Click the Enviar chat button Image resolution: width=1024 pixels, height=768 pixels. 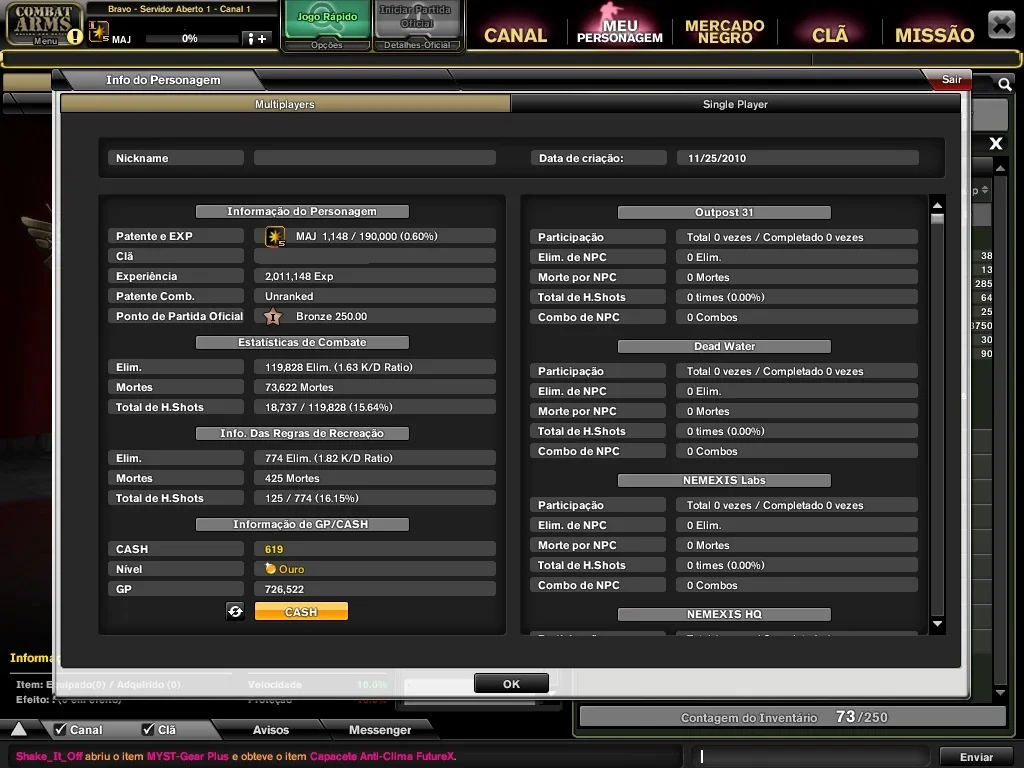tap(976, 756)
